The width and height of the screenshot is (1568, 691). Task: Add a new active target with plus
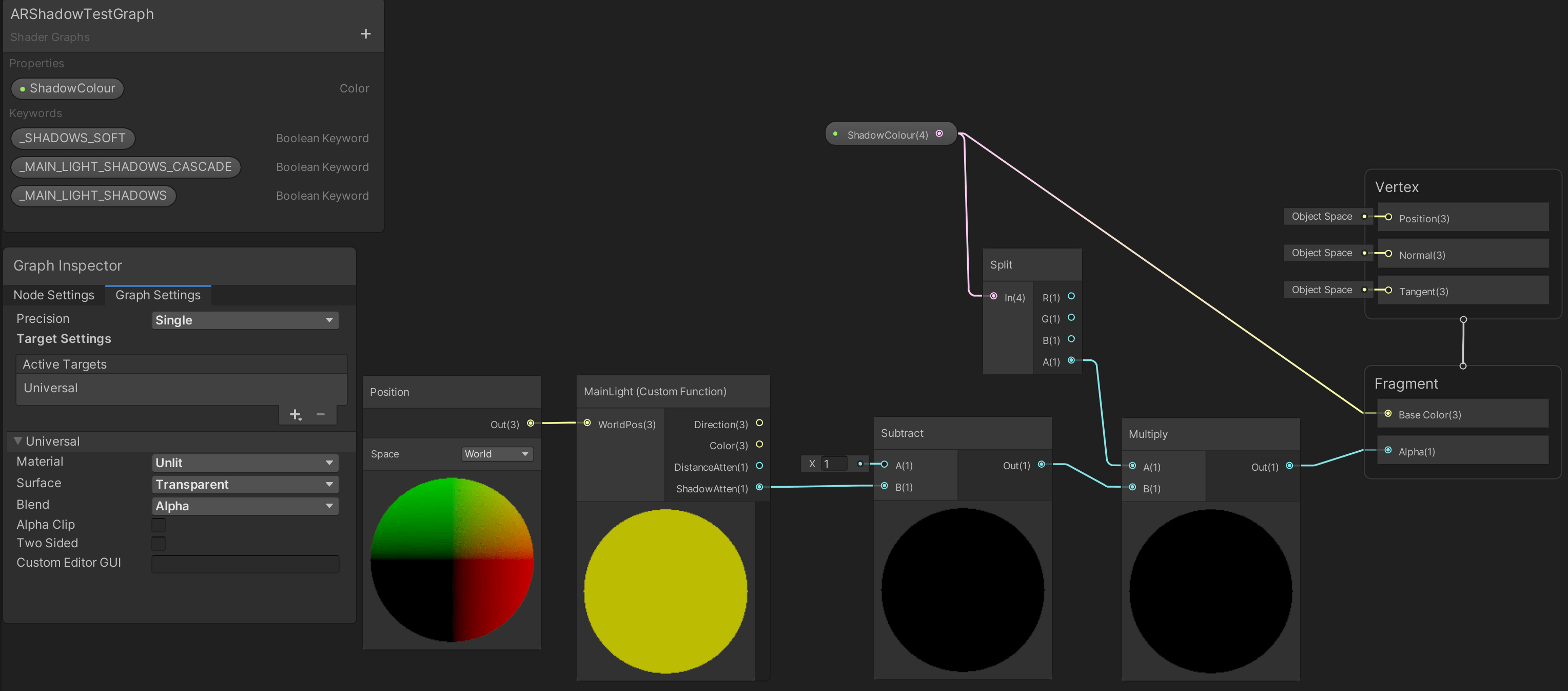[295, 415]
